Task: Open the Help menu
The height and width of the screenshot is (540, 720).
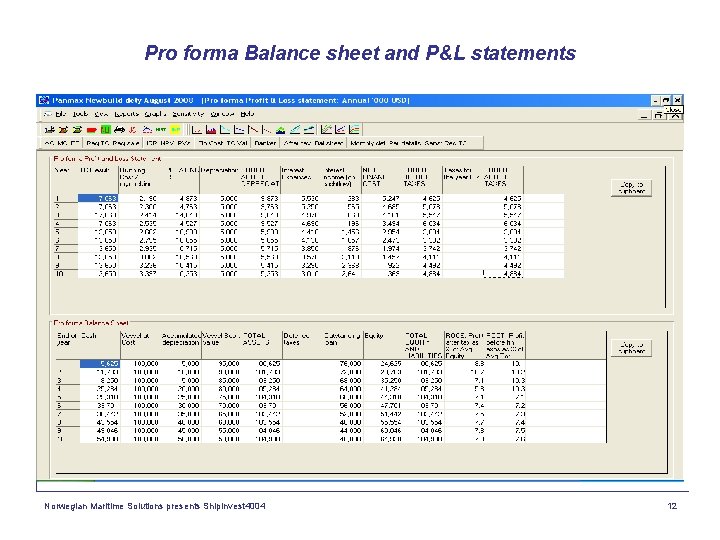Action: click(247, 114)
